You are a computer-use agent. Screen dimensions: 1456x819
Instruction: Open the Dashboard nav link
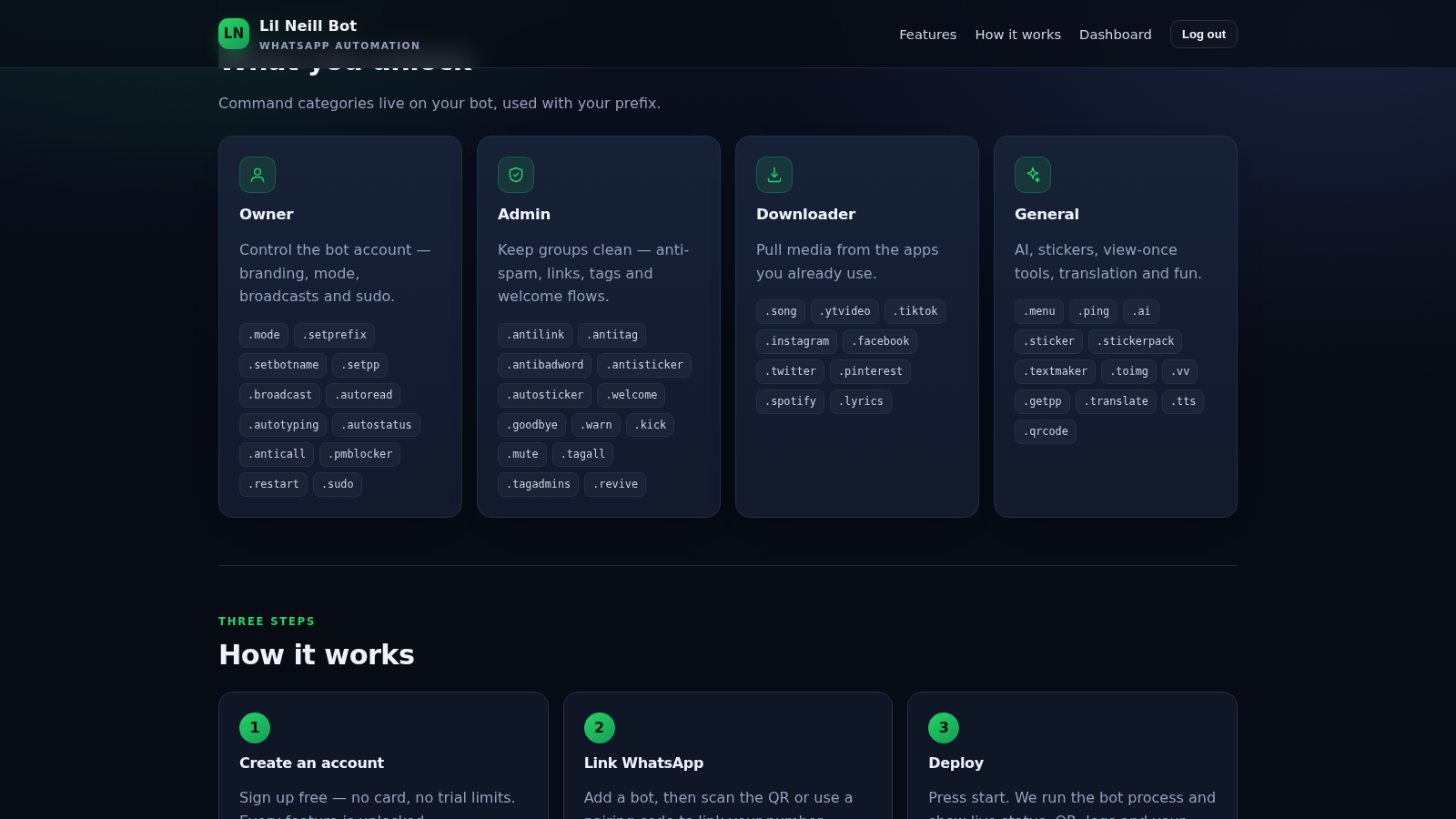click(x=1115, y=35)
